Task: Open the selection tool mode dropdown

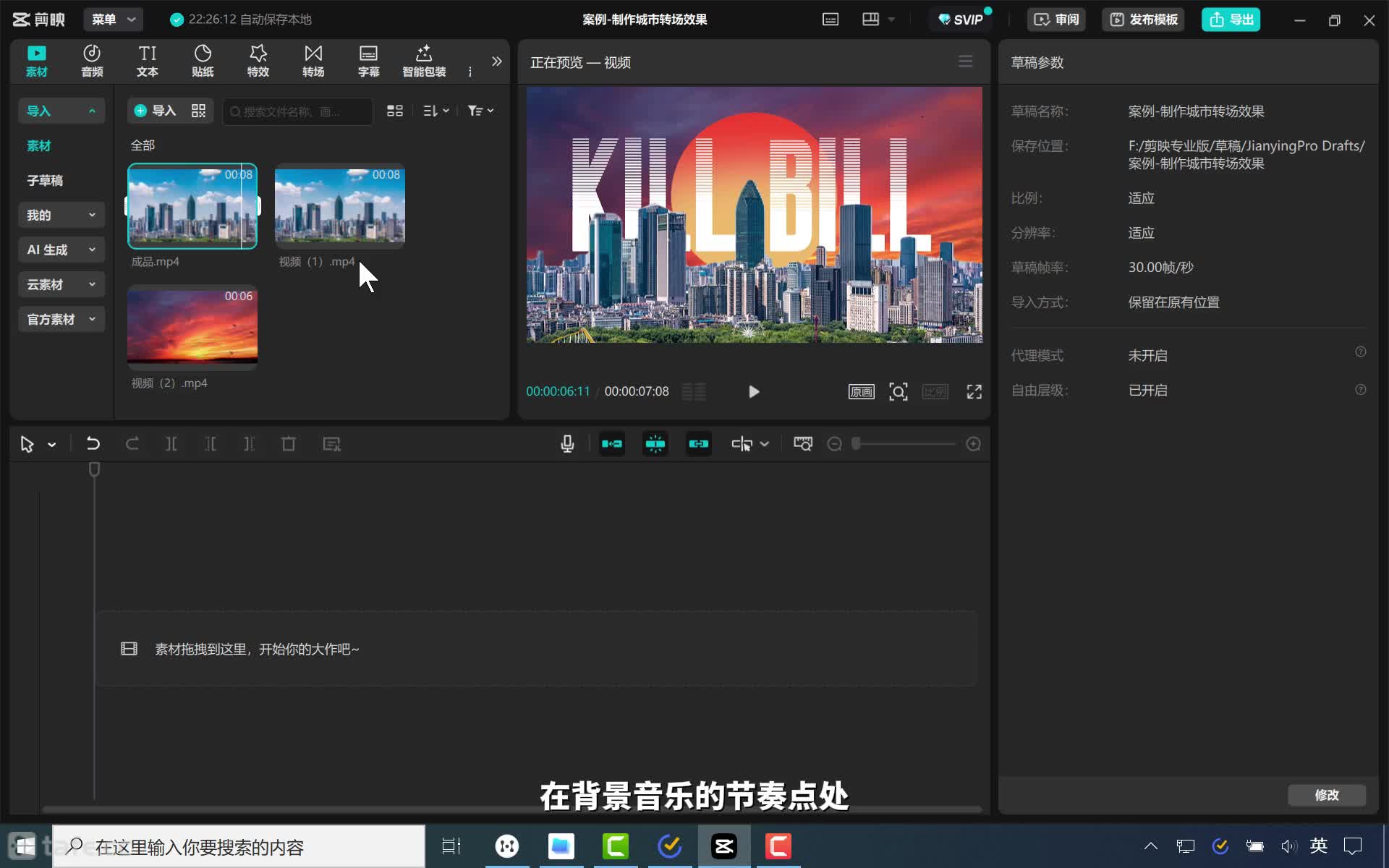Action: [52, 444]
